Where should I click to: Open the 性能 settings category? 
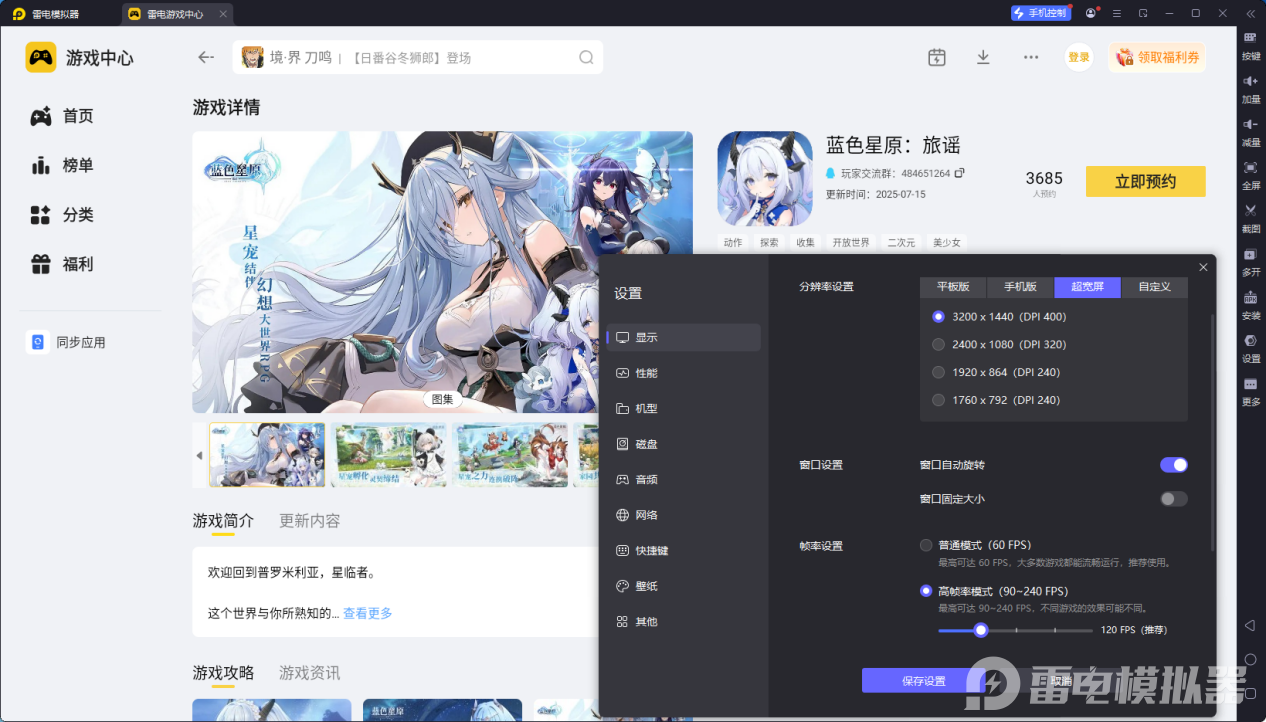(684, 373)
